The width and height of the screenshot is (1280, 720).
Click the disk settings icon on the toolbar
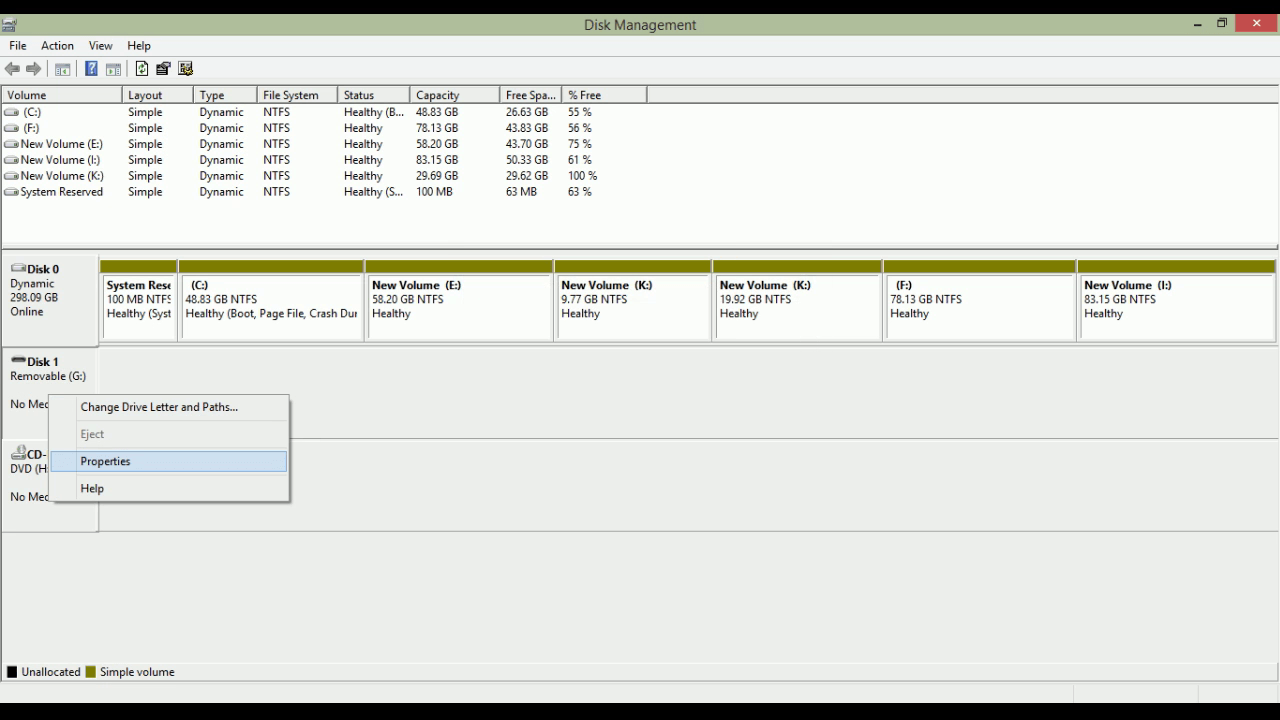[186, 68]
